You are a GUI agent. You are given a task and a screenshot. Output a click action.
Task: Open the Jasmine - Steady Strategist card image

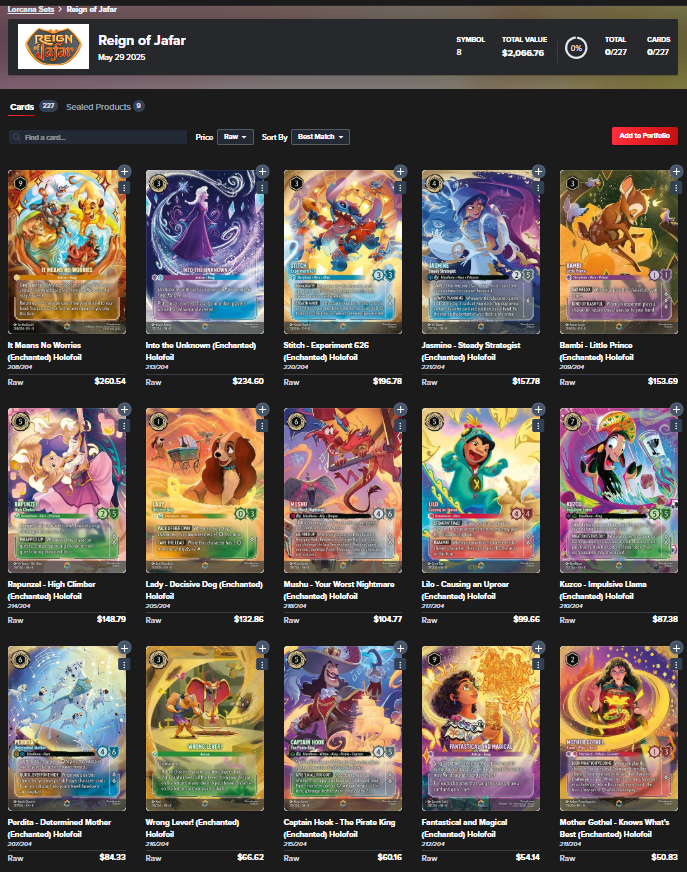(481, 251)
